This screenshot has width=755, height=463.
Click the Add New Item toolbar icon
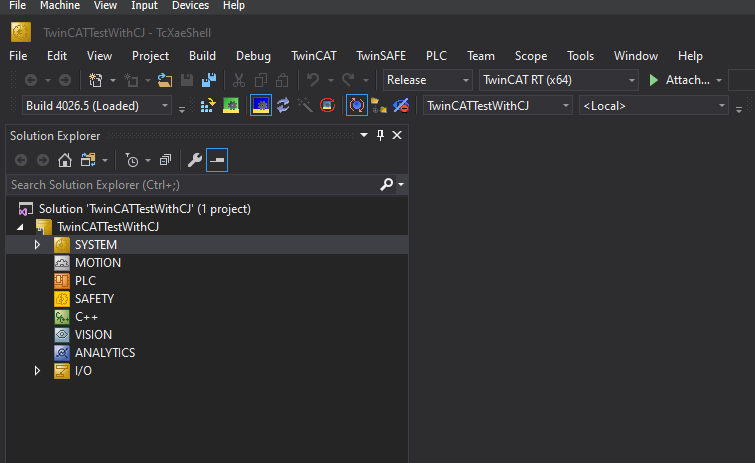tap(131, 80)
